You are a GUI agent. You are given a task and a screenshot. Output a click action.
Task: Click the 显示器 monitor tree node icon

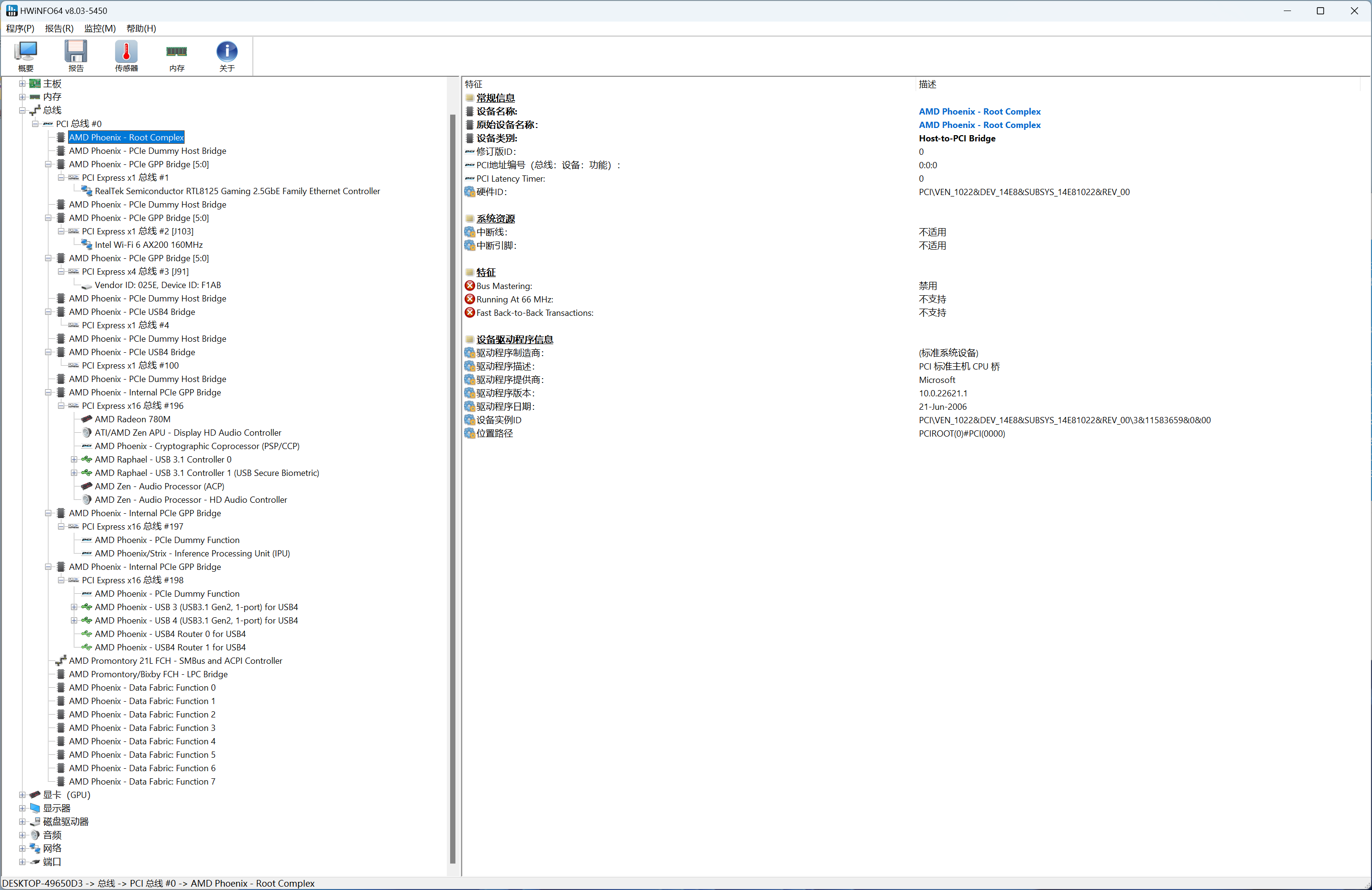pyautogui.click(x=35, y=808)
